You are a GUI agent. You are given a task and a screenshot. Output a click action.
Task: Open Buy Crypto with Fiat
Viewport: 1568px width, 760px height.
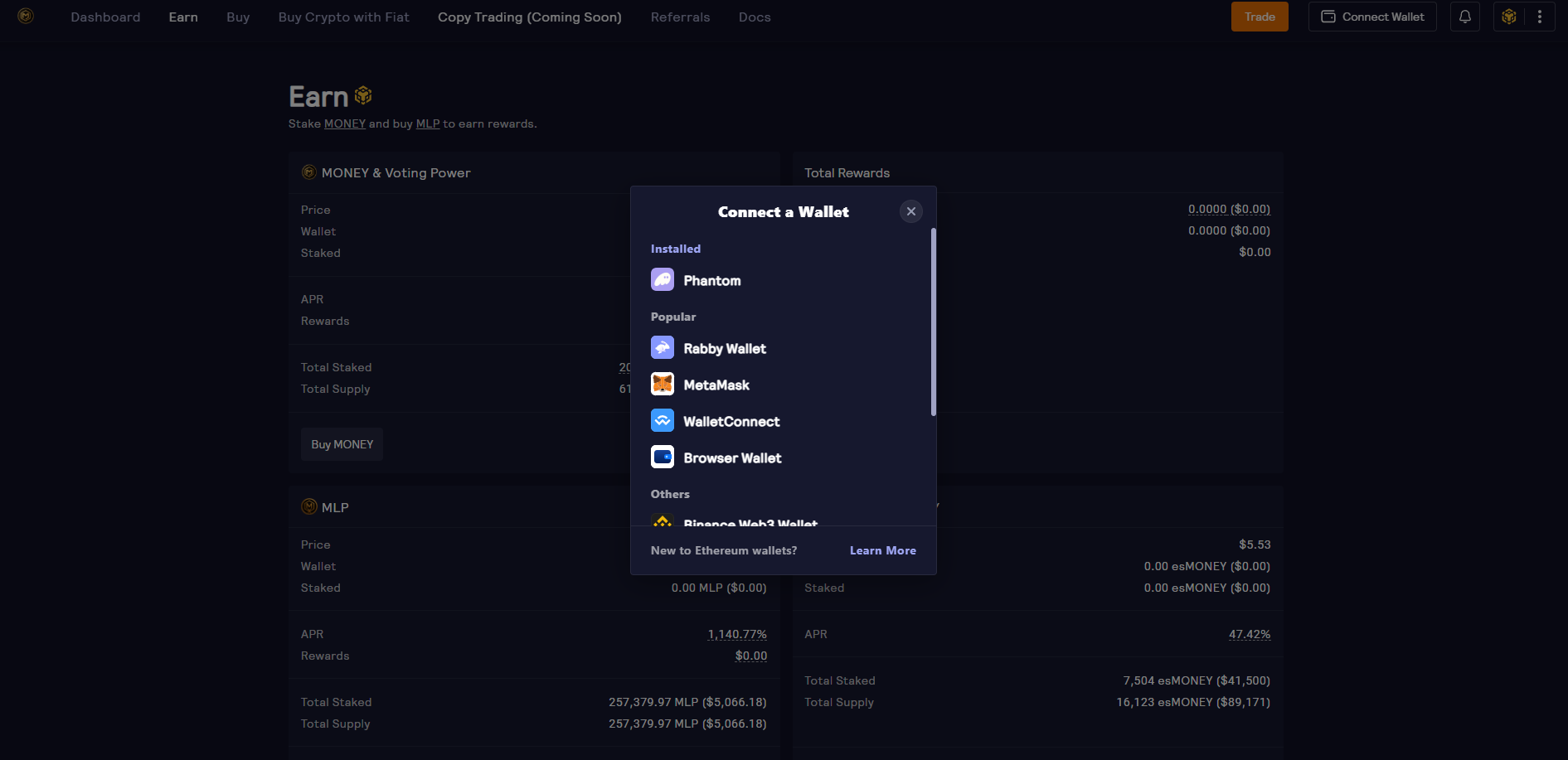click(343, 17)
